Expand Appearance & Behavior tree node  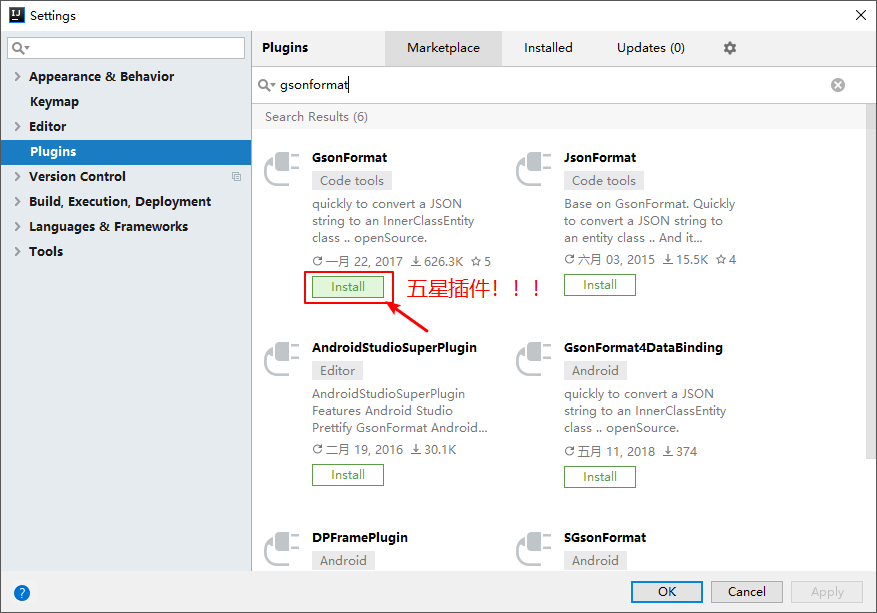[x=17, y=77]
